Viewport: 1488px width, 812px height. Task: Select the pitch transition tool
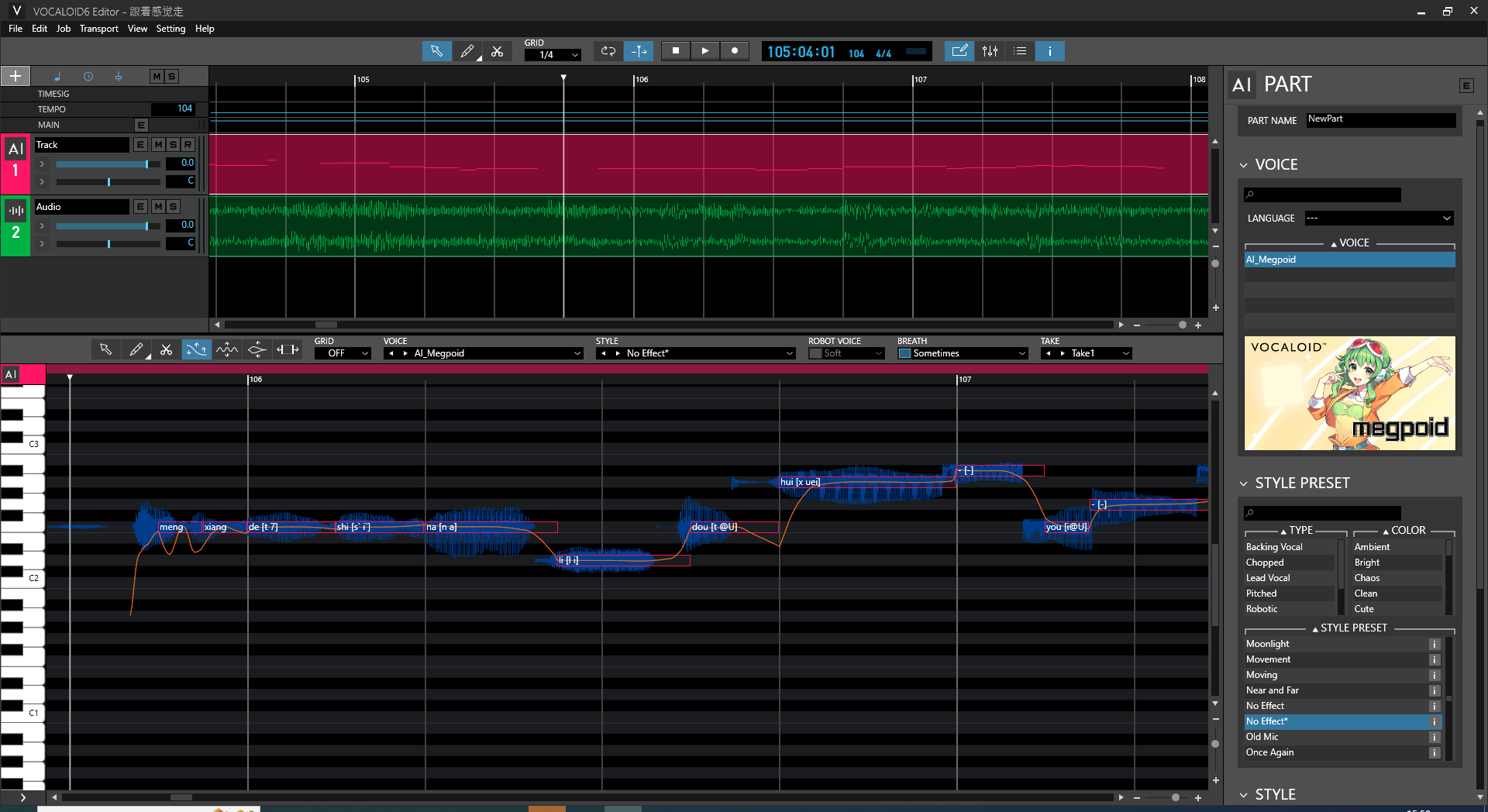[x=257, y=350]
